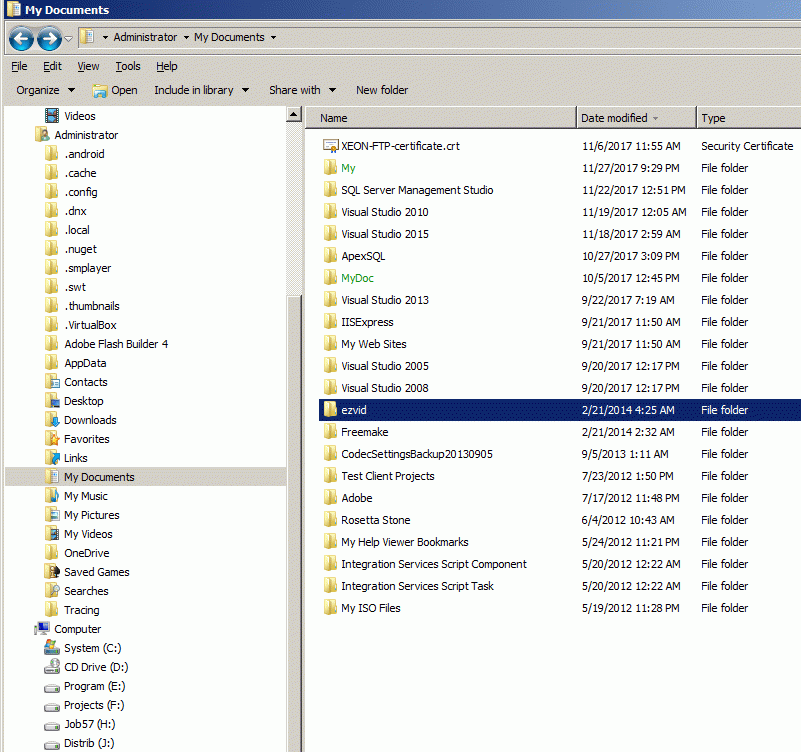The width and height of the screenshot is (801, 752).
Task: Click the My Videos folder icon
Action: [x=52, y=534]
